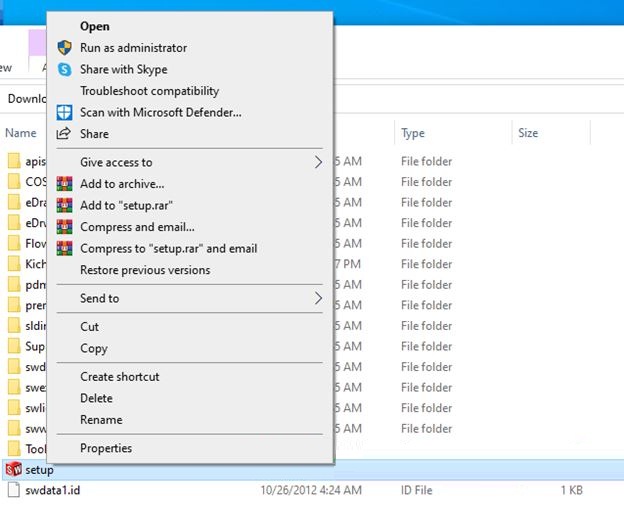Click the apis folder icon

(x=14, y=161)
